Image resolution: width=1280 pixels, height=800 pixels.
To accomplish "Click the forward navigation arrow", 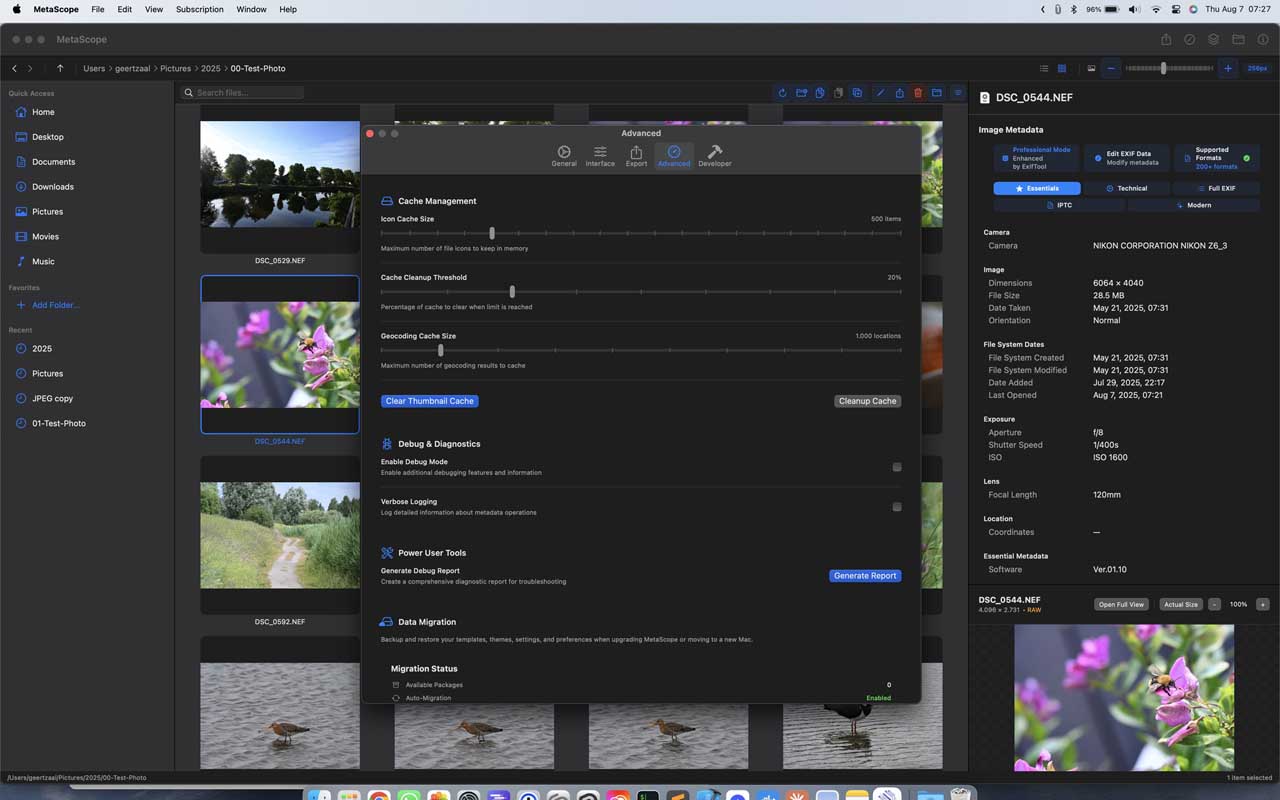I will 30,69.
